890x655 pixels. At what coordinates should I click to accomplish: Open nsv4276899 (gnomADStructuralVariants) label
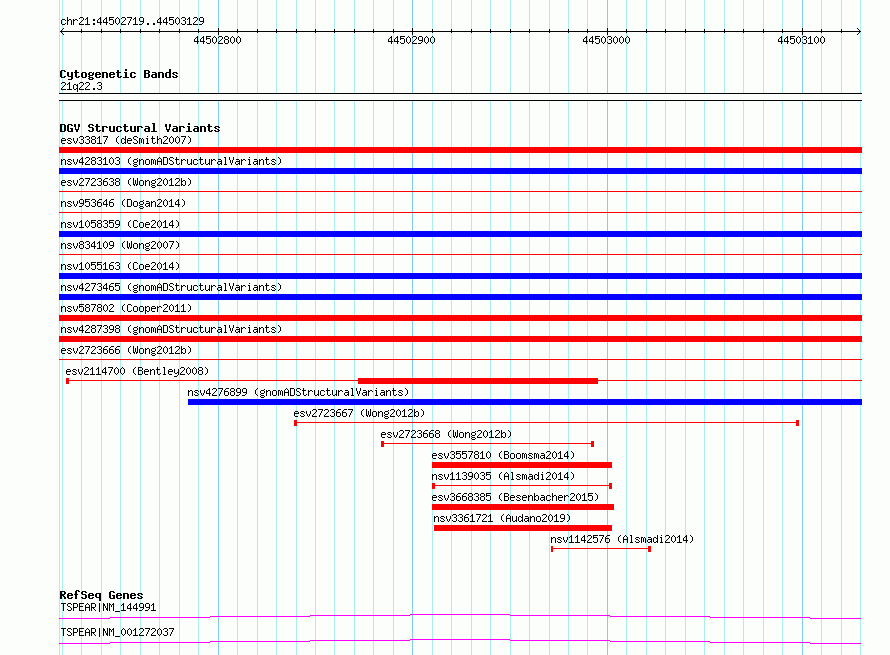coord(298,392)
